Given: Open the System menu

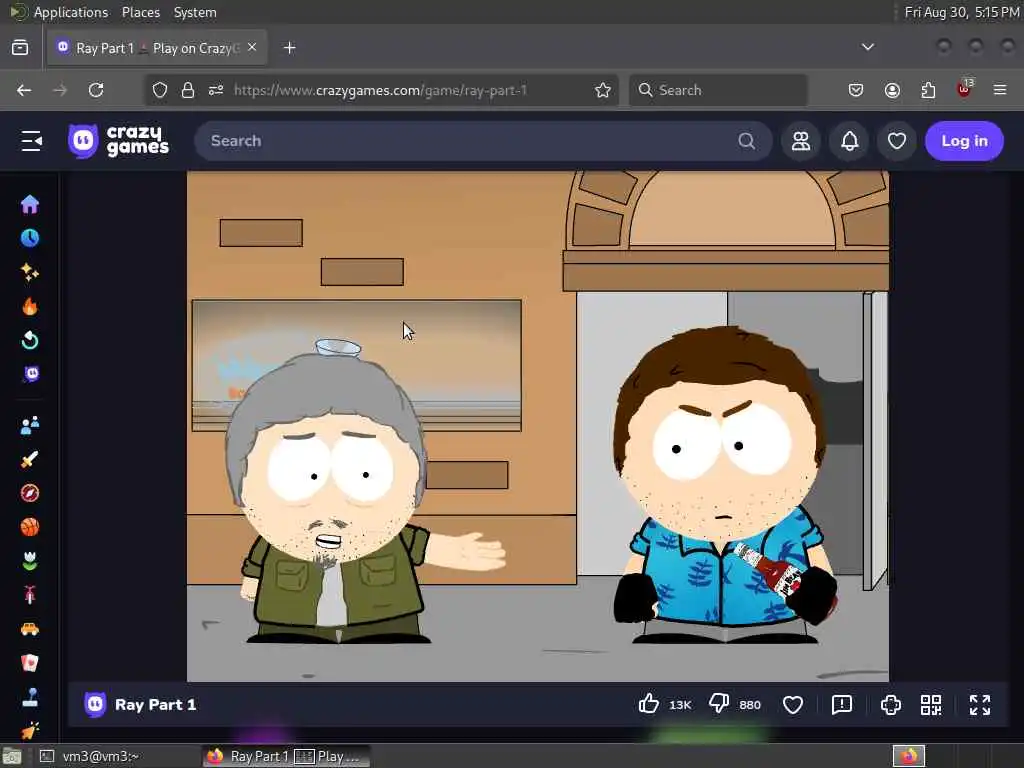Looking at the screenshot, I should (195, 12).
